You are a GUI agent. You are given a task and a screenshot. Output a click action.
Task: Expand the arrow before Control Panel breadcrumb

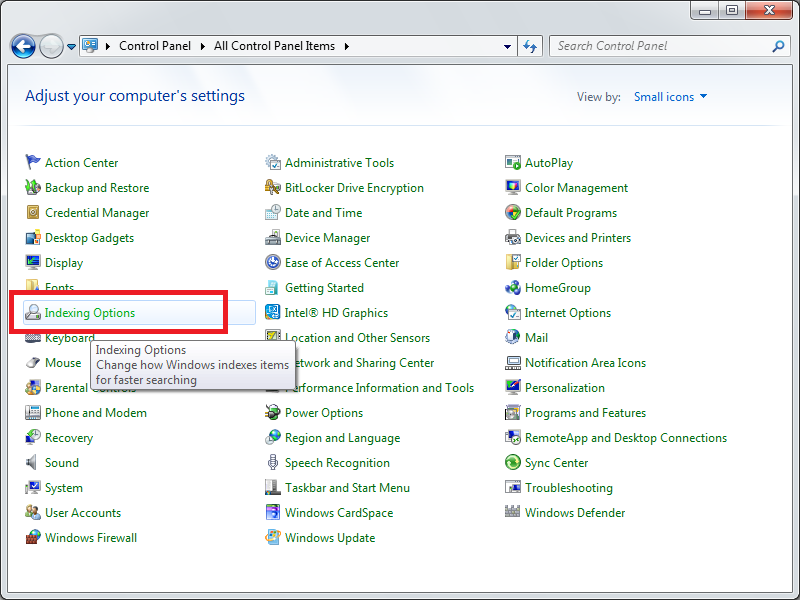click(x=108, y=46)
